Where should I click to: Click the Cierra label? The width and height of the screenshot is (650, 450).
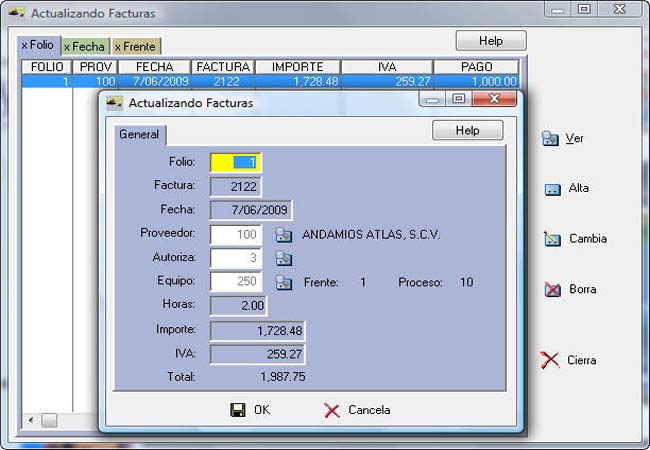pyautogui.click(x=582, y=360)
